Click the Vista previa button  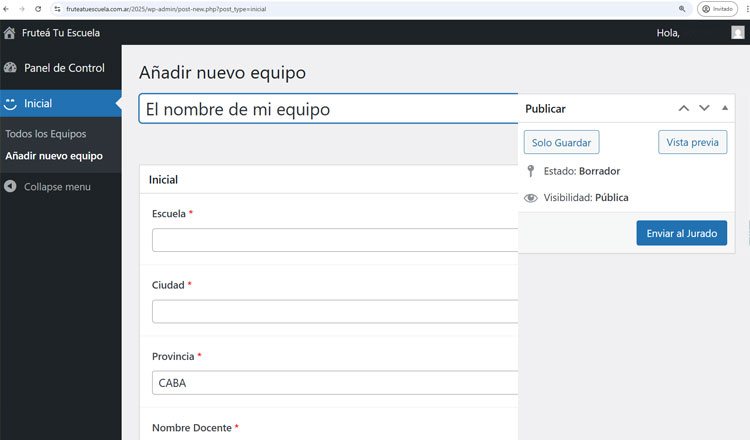tap(692, 142)
